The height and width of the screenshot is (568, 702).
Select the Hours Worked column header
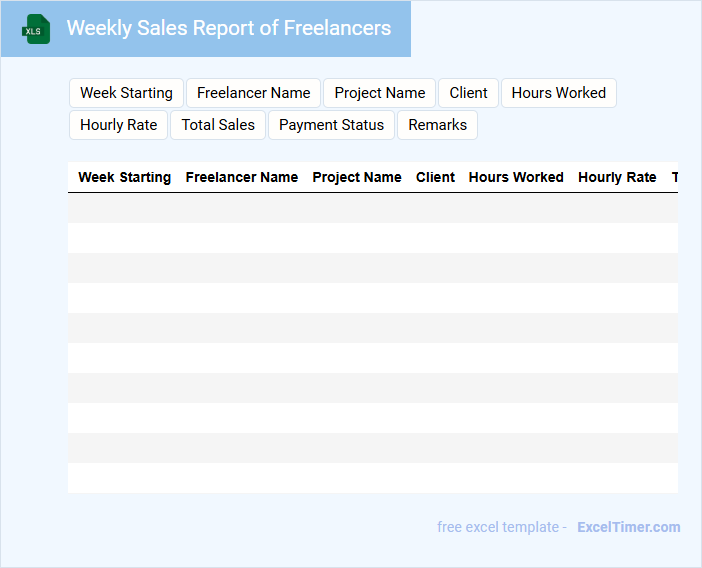516,177
